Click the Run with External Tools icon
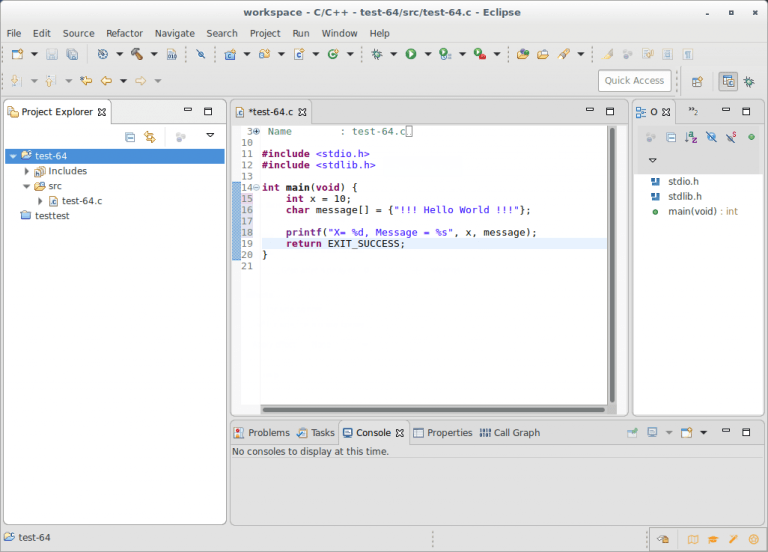768x552 pixels. click(480, 54)
